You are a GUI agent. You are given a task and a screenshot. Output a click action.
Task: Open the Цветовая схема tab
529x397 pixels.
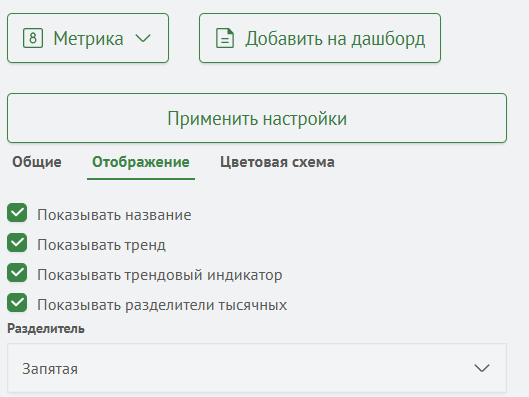(x=277, y=162)
